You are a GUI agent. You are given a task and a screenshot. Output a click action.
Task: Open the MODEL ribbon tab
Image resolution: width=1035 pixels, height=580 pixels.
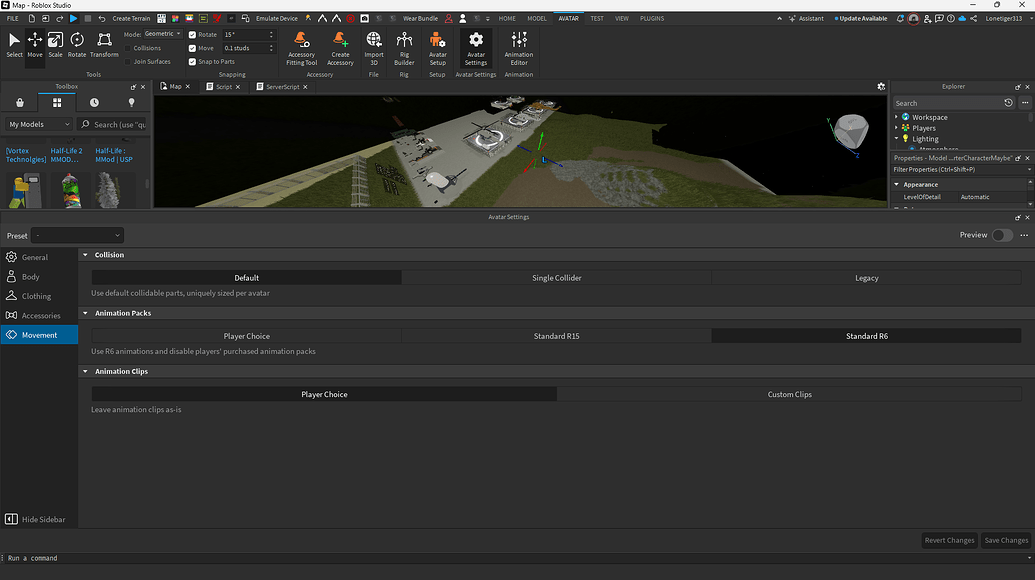(536, 18)
